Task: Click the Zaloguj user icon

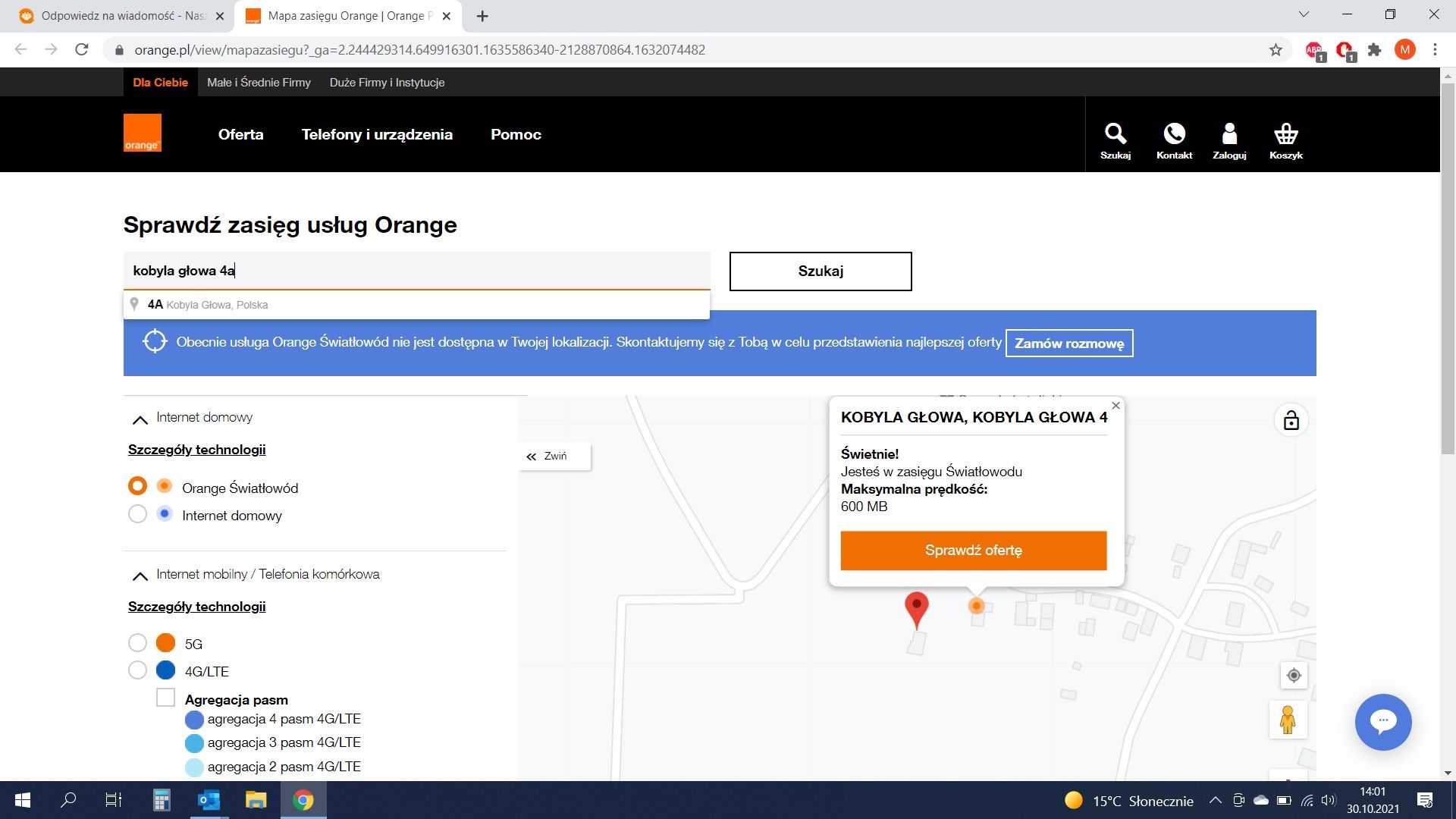Action: coord(1229,135)
